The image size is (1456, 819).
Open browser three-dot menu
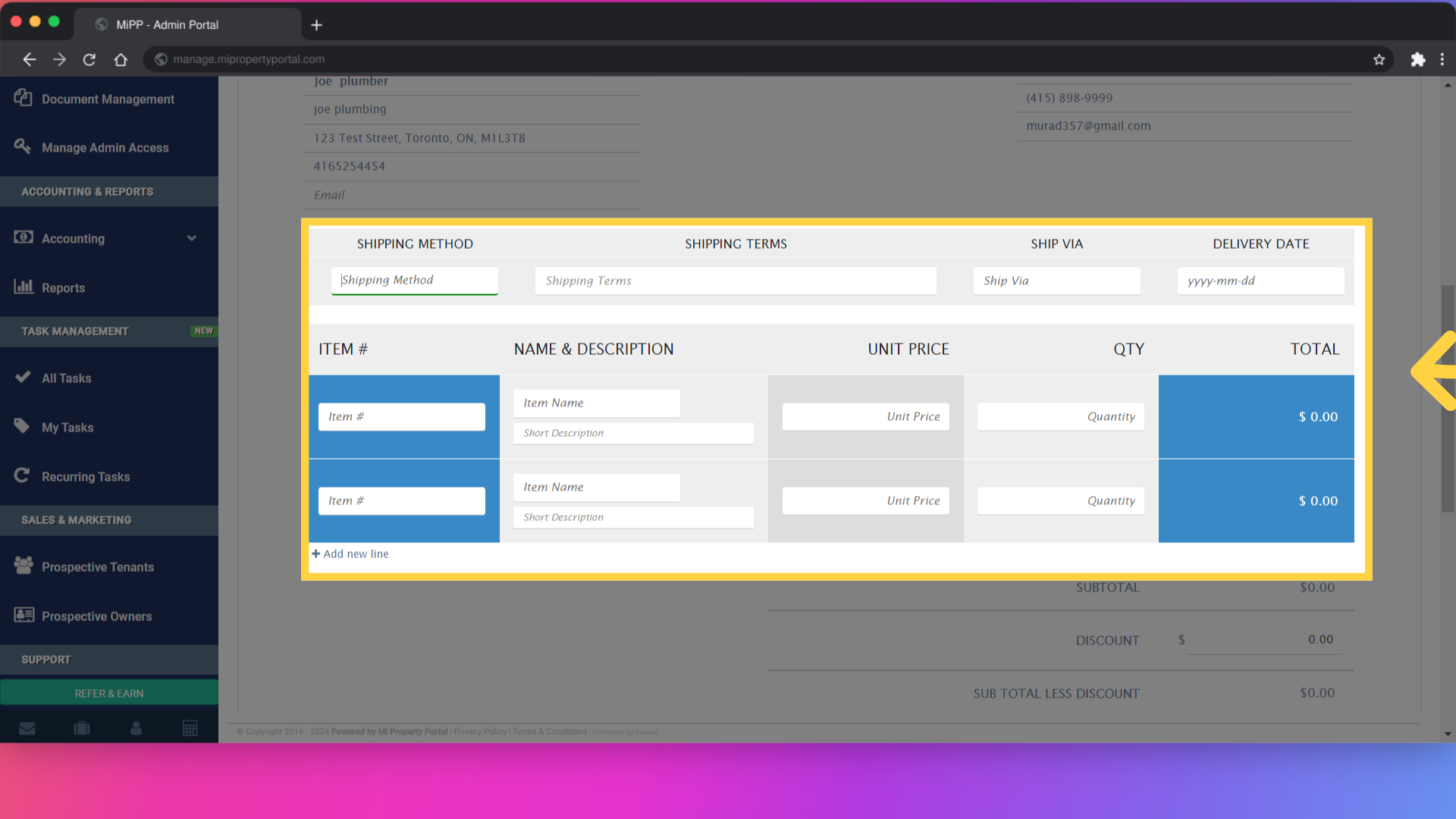click(x=1442, y=59)
